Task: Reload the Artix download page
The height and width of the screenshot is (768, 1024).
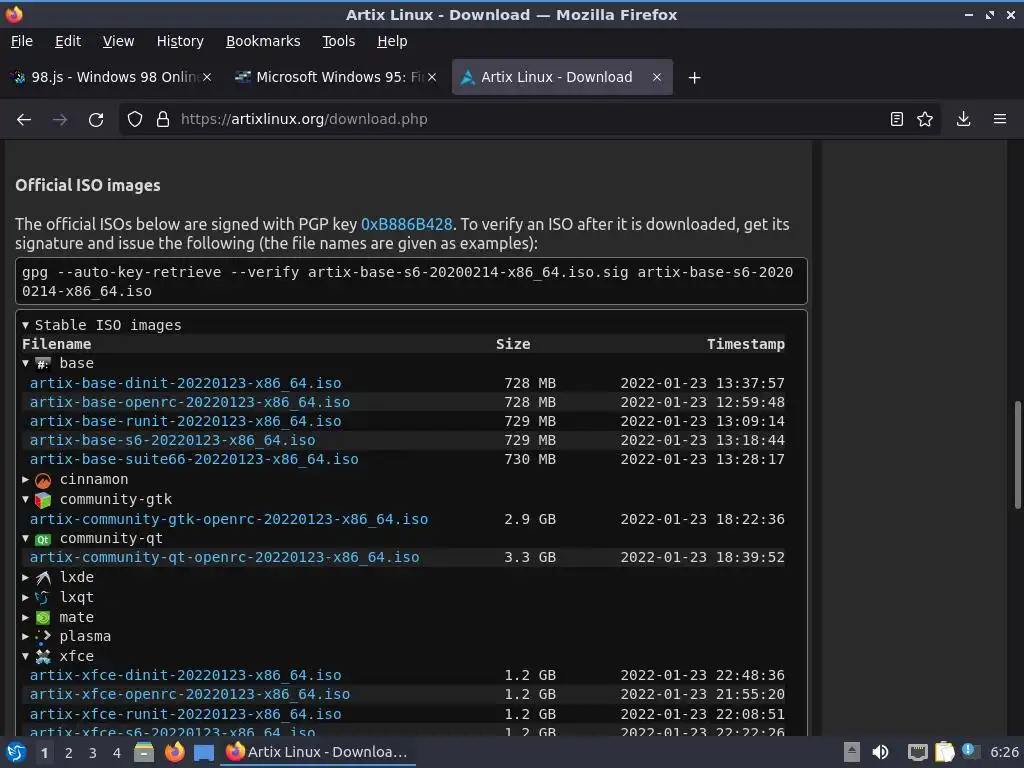Action: click(x=96, y=120)
